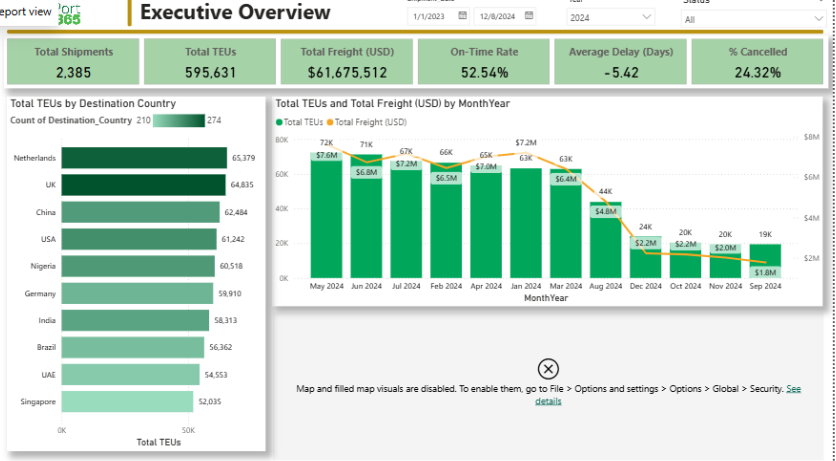836x461 pixels.
Task: Click the end date field showing 12/8/2024
Action: point(505,17)
